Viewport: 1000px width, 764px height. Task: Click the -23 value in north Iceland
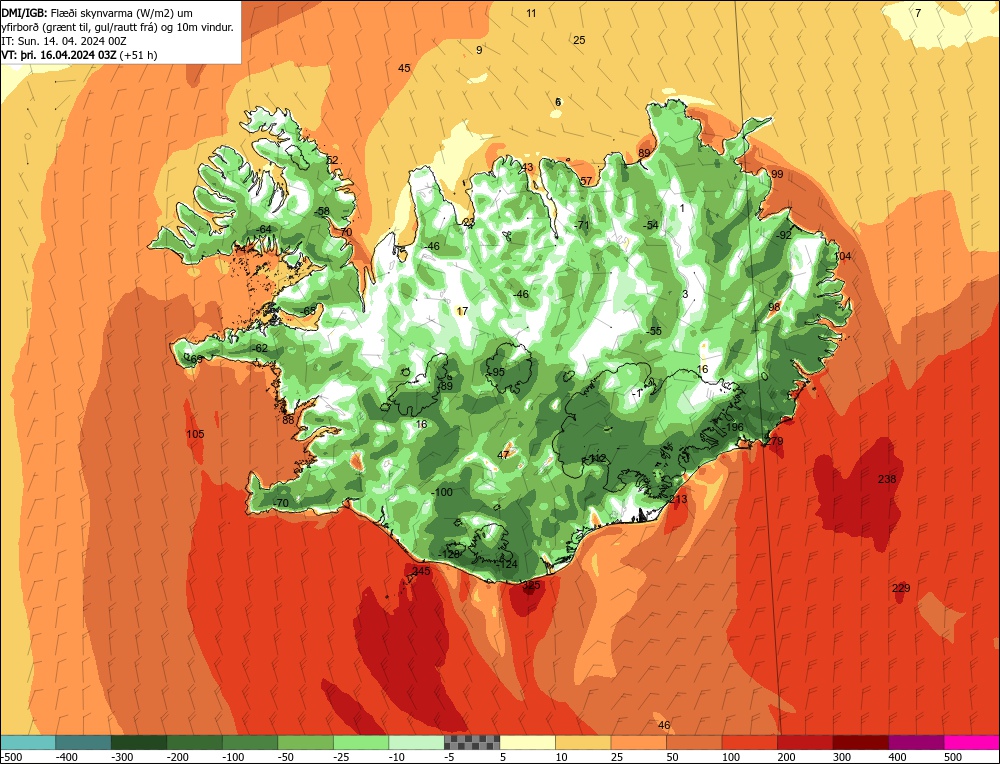tap(468, 222)
